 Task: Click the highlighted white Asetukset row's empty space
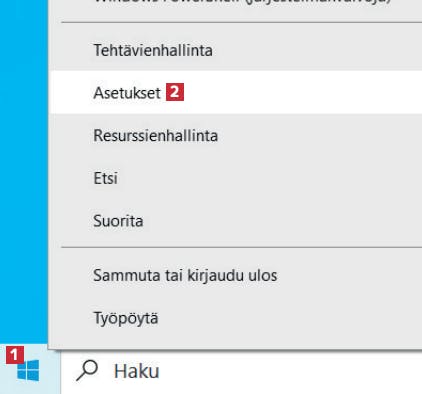[x=300, y=92]
